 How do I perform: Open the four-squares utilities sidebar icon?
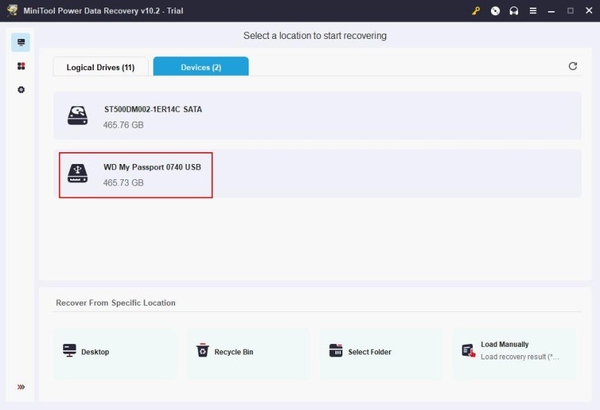pyautogui.click(x=21, y=66)
